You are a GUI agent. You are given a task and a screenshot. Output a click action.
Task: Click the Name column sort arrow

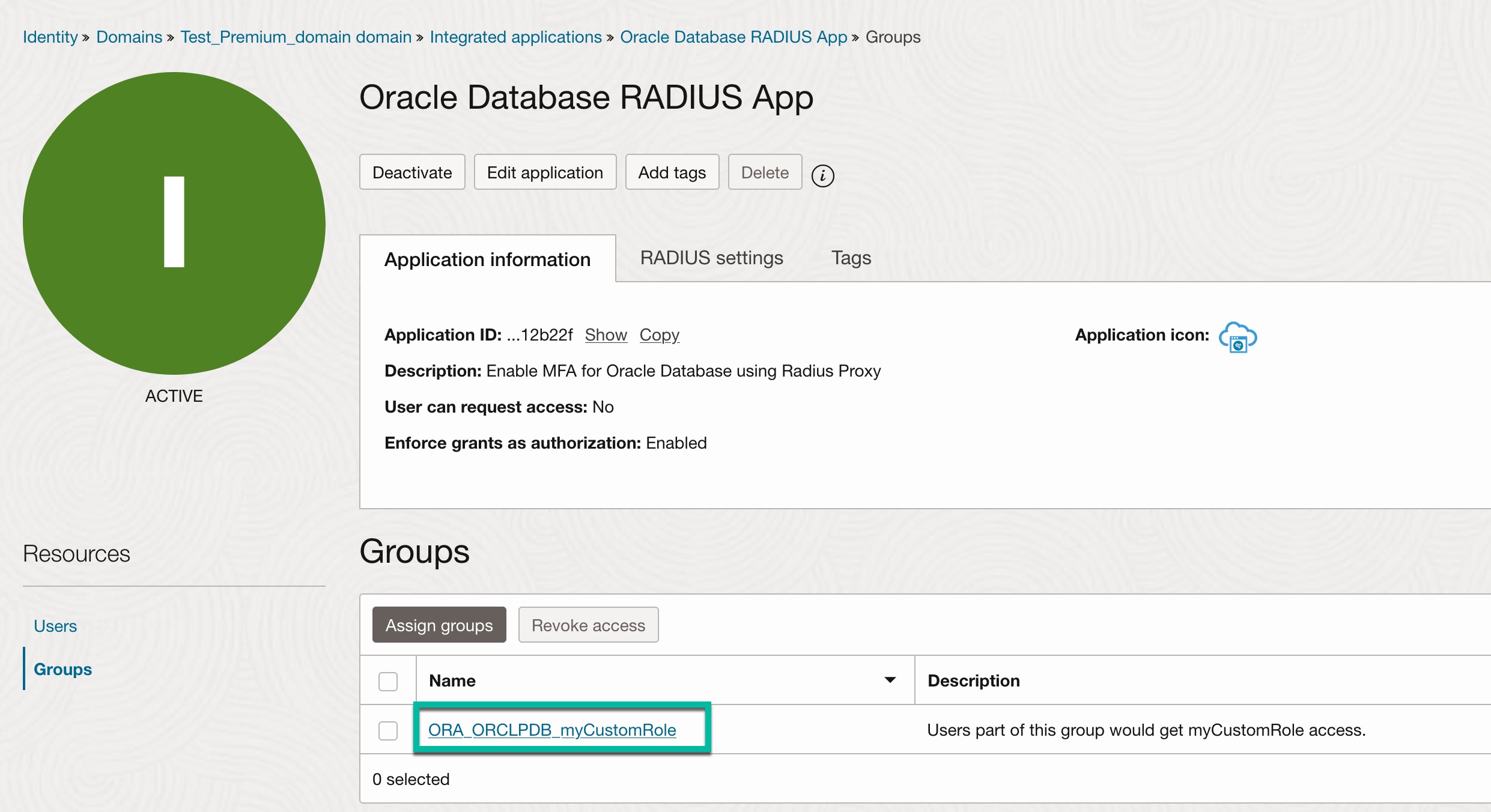(x=890, y=680)
